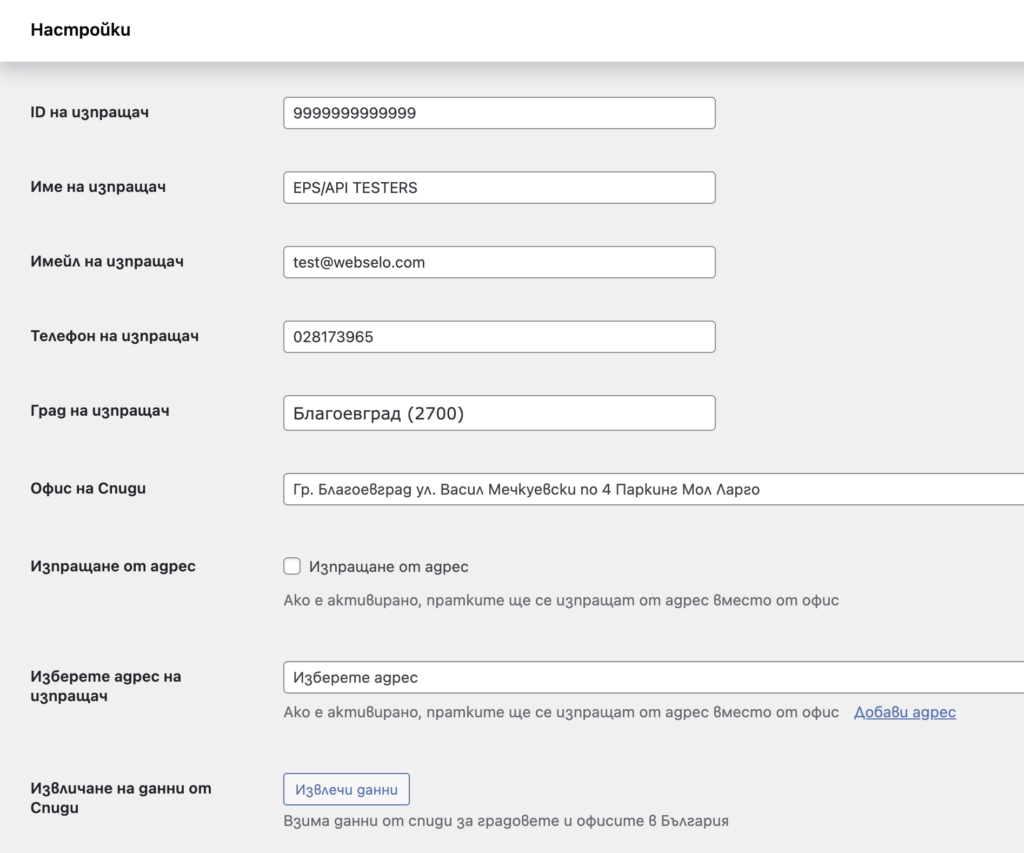Click the 'Име на изпращач' row label

pos(98,187)
